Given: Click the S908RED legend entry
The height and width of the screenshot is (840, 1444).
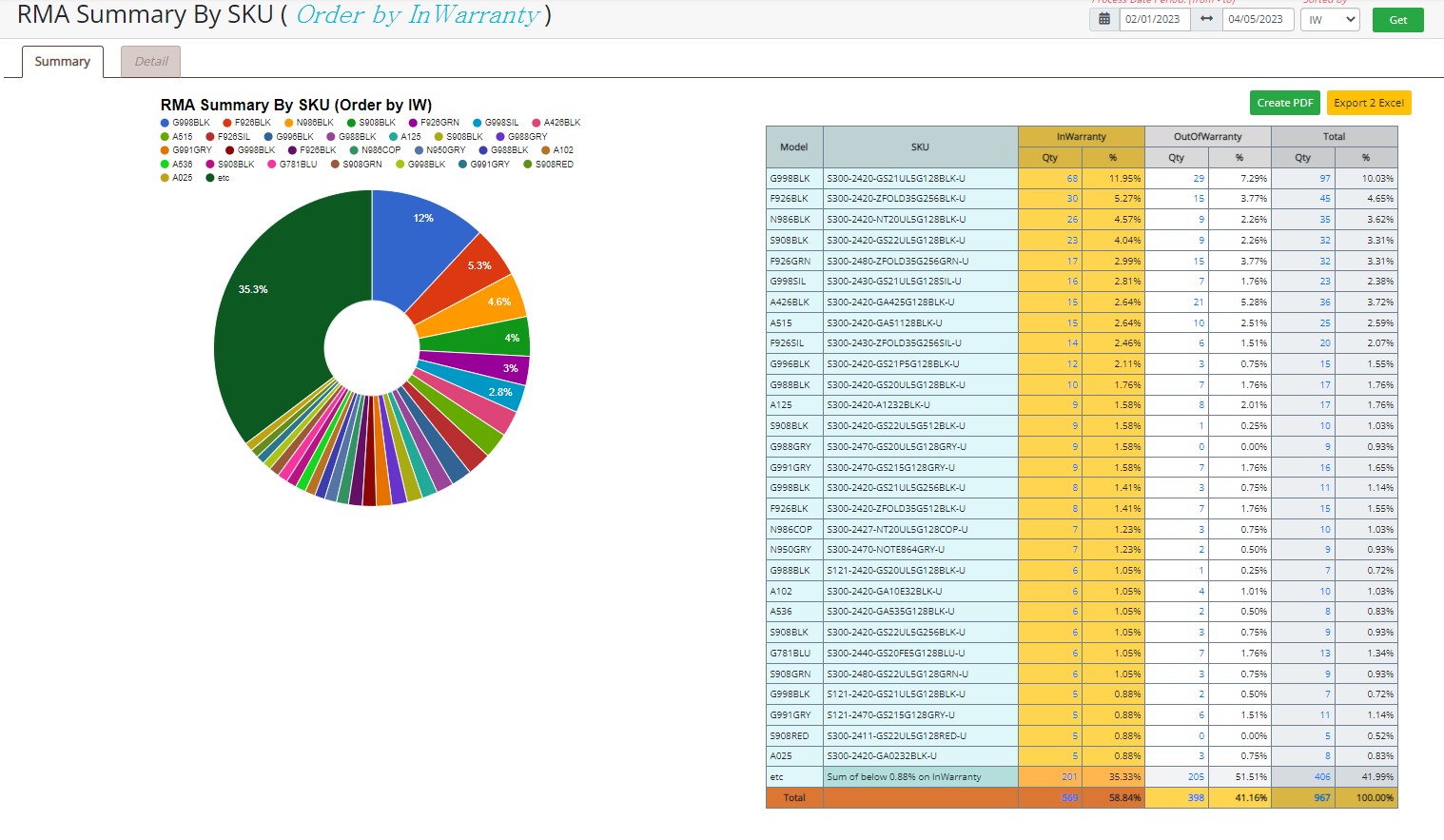Looking at the screenshot, I should [x=549, y=165].
